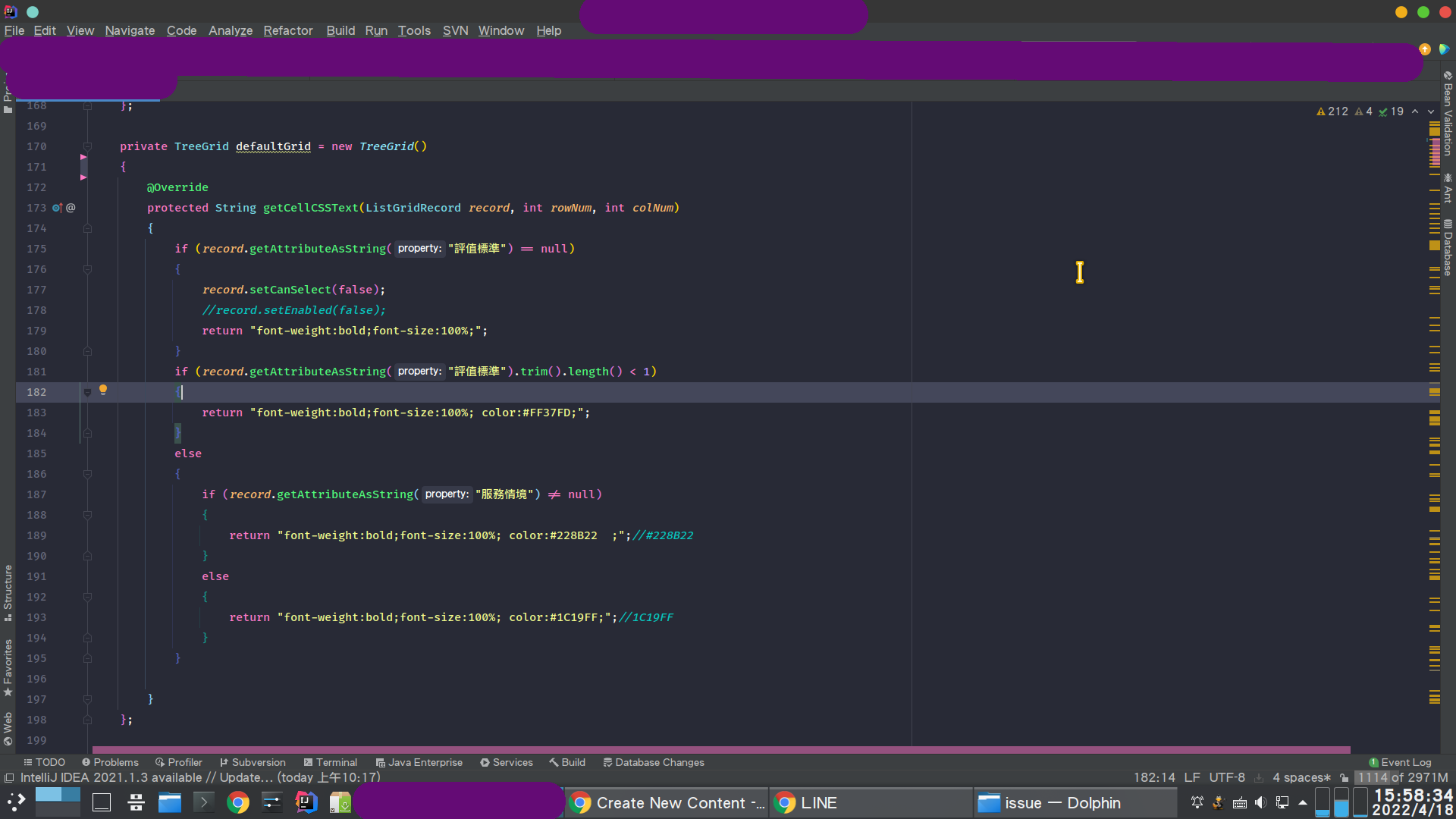Switch to LINE Chrome window
The image size is (1456, 819).
click(871, 802)
